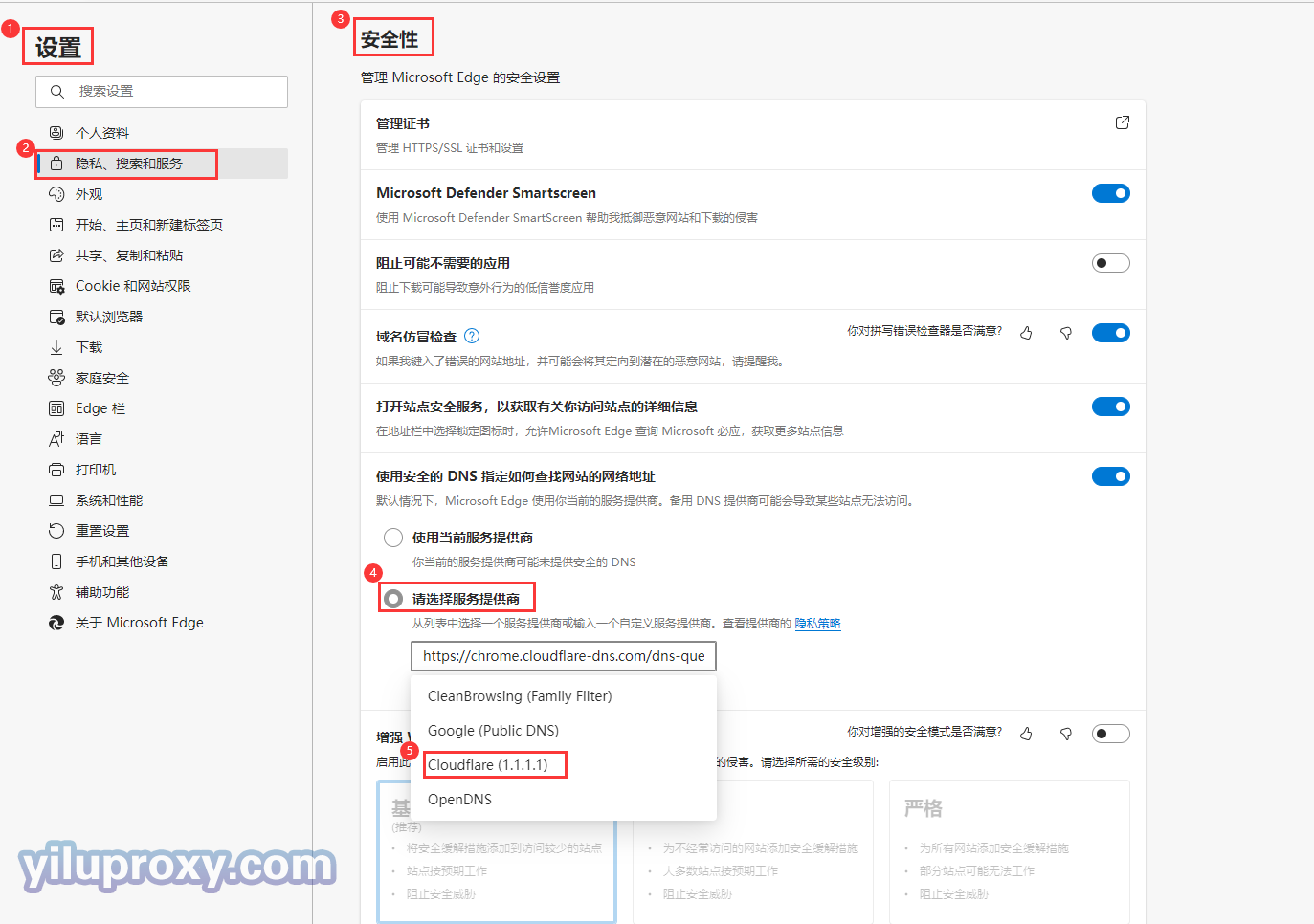
Task: Select the 使用当前服务提供商 radio button
Action: click(x=393, y=538)
